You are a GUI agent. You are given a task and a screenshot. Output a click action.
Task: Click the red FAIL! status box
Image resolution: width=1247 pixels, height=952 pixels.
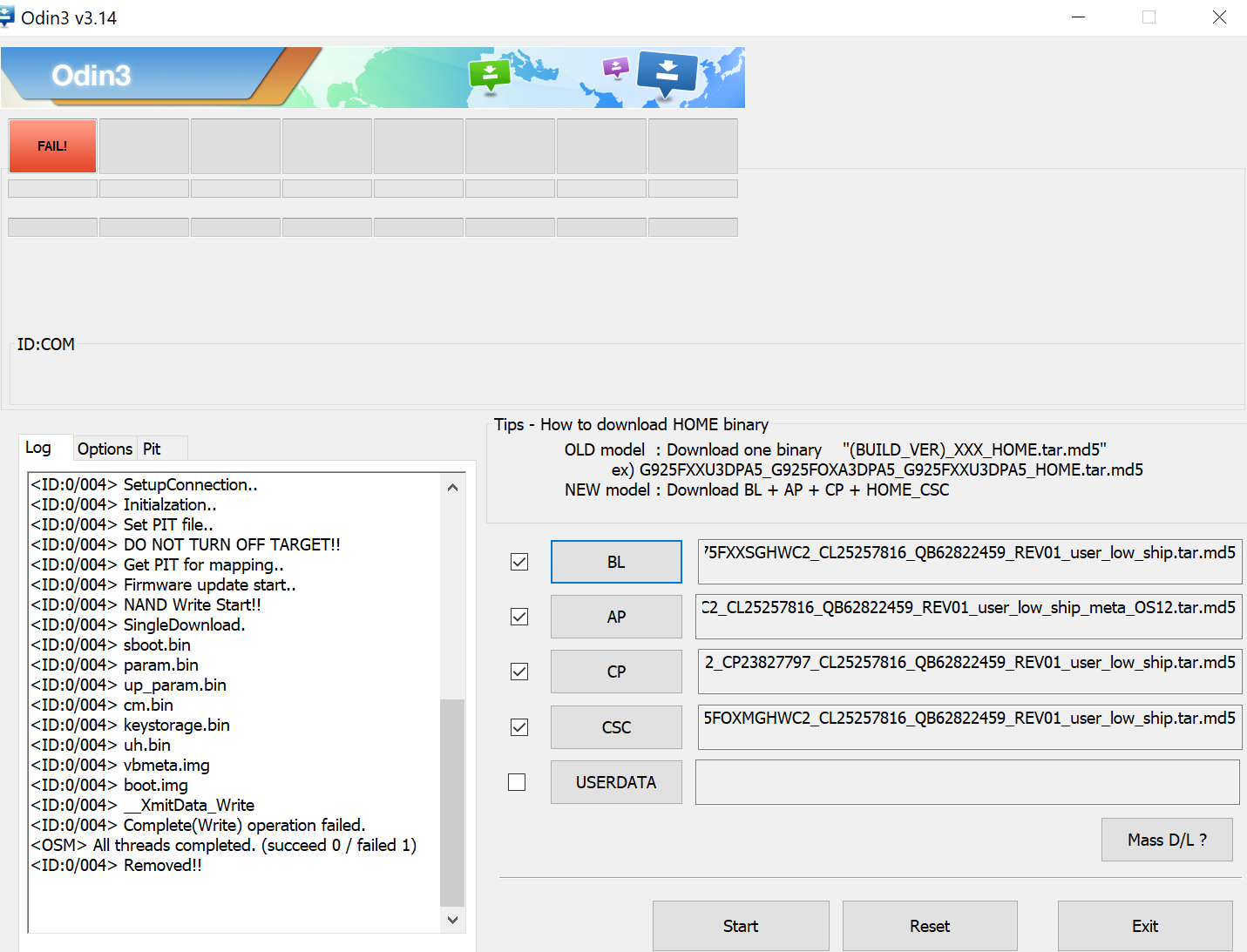pyautogui.click(x=52, y=146)
